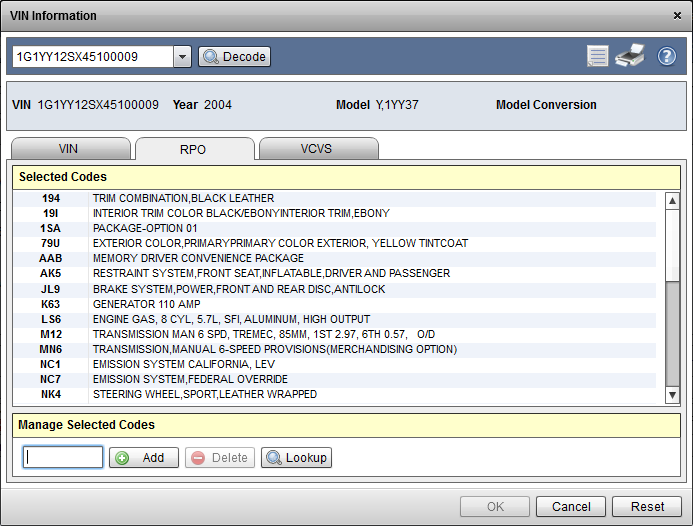Select code row 194 TRIM COMBINATION
This screenshot has width=693, height=526.
pyautogui.click(x=335, y=198)
